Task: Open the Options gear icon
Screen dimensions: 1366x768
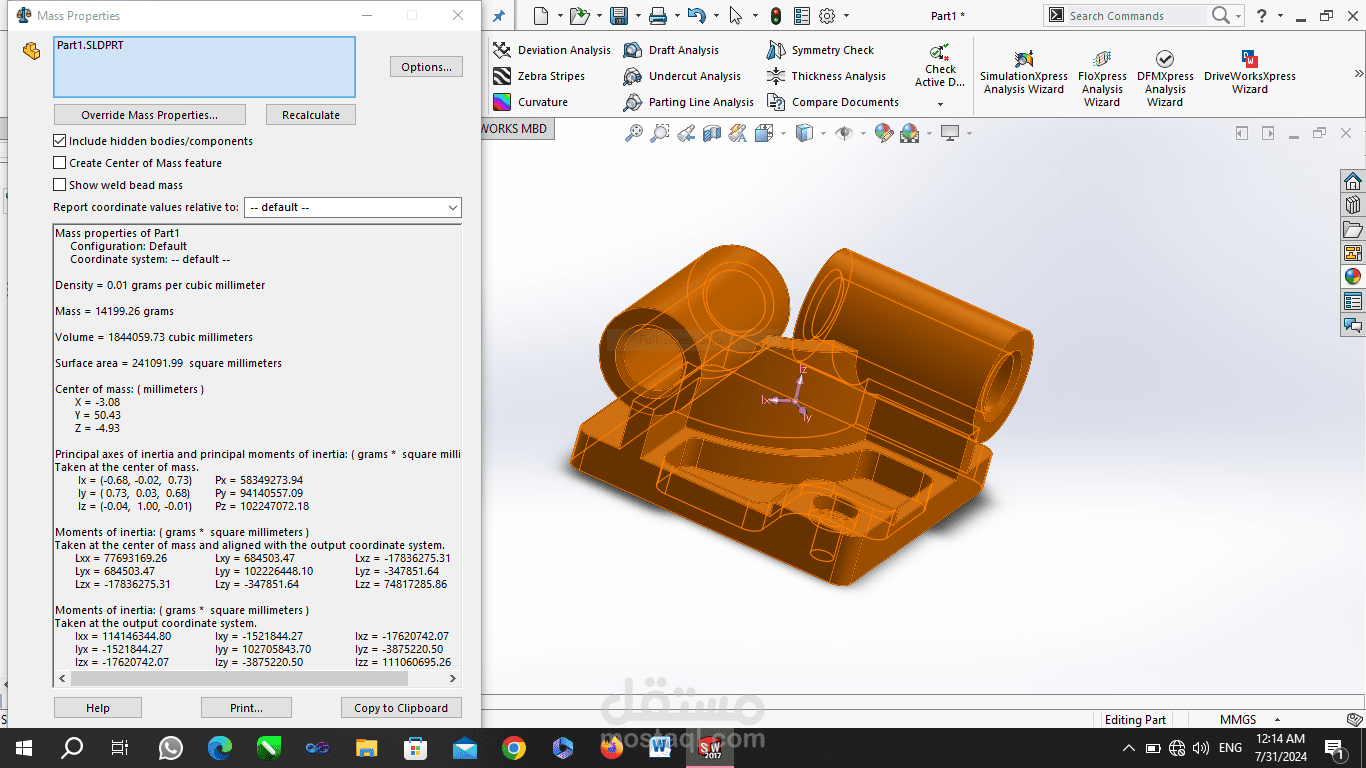Action: 827,16
